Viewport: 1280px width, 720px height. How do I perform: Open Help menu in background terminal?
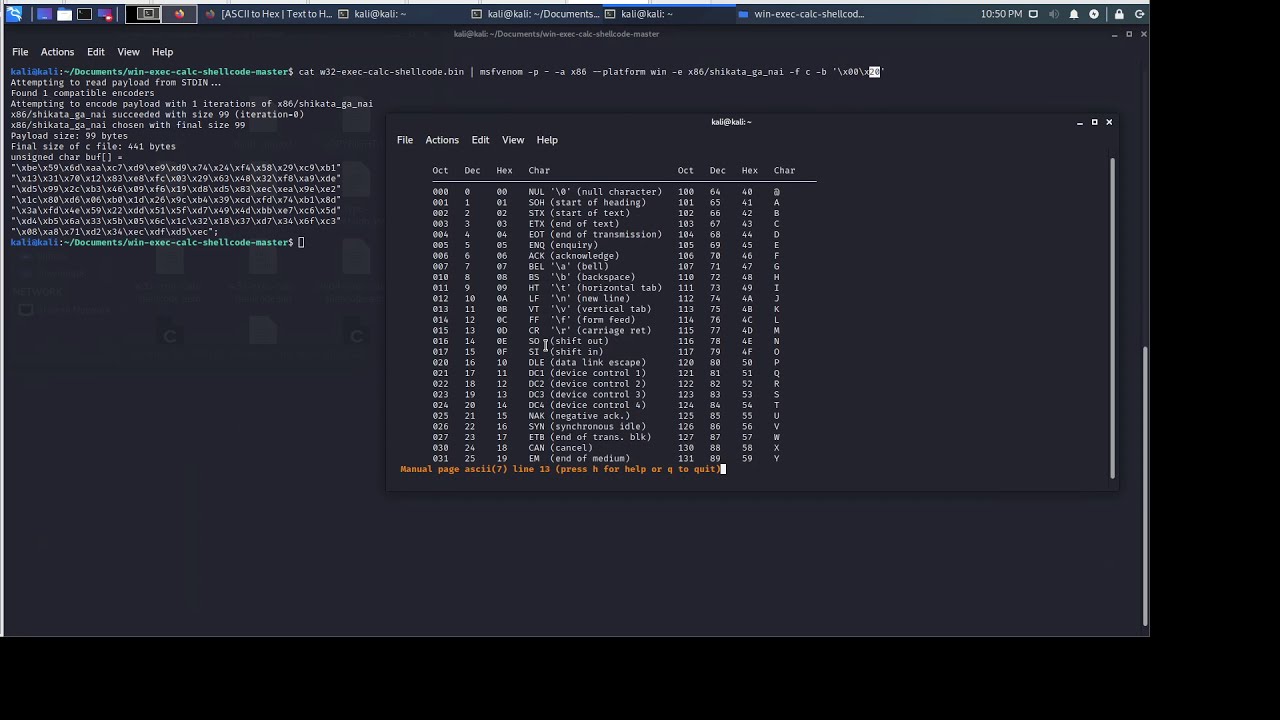[162, 52]
